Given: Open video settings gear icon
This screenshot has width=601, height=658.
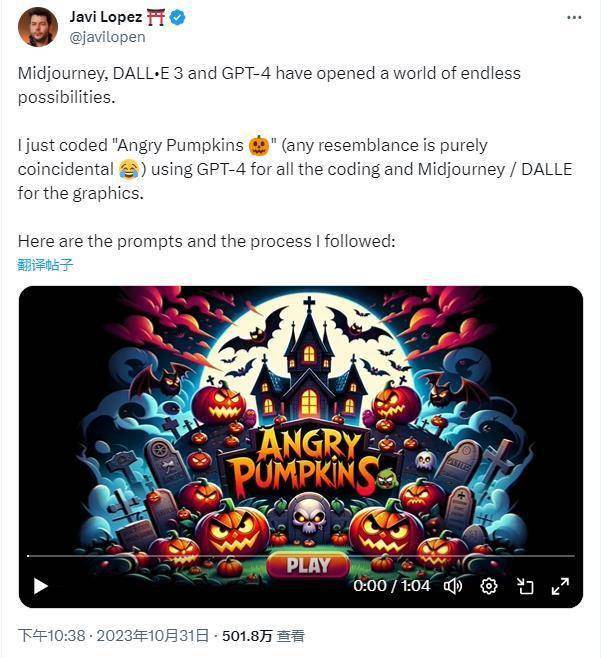Looking at the screenshot, I should click(489, 586).
